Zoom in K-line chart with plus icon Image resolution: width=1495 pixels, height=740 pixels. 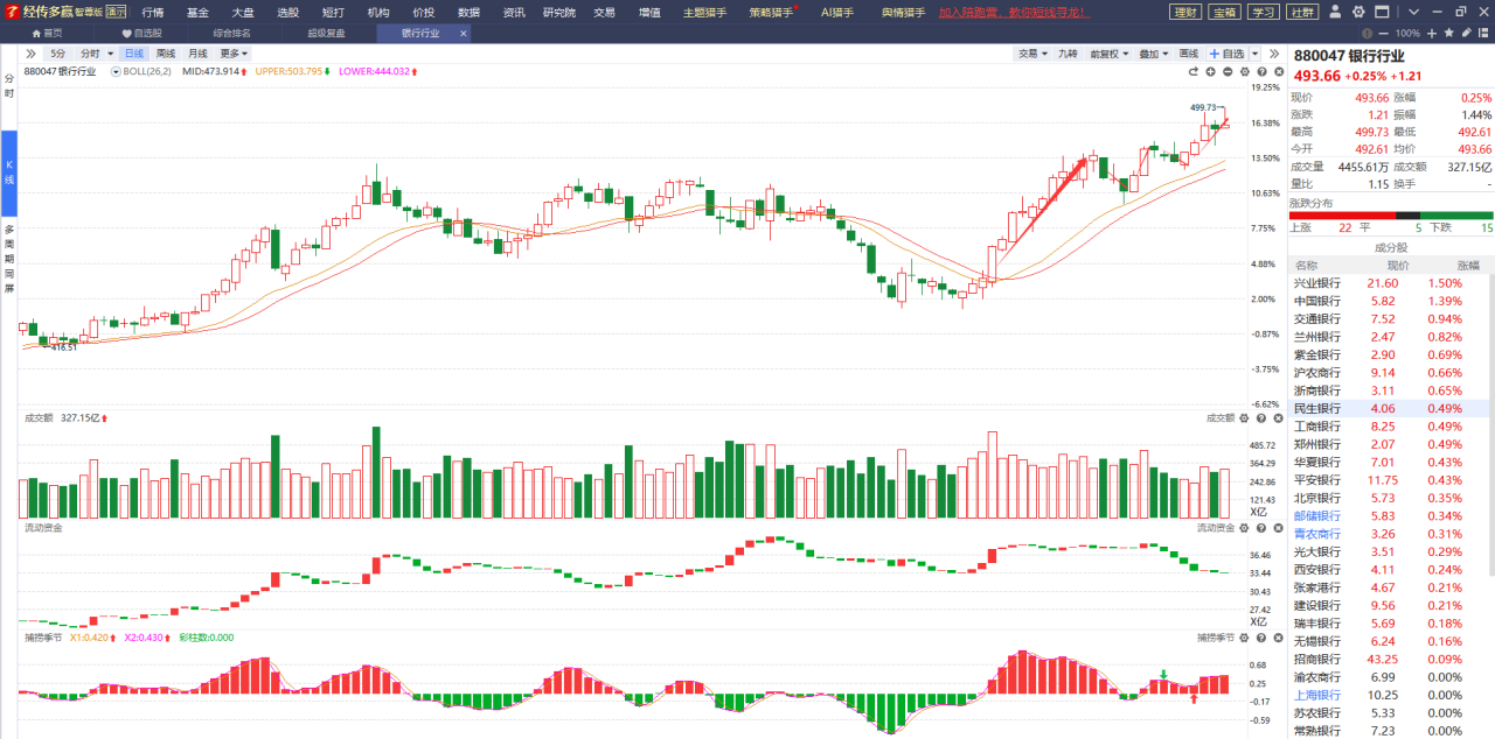click(1210, 72)
